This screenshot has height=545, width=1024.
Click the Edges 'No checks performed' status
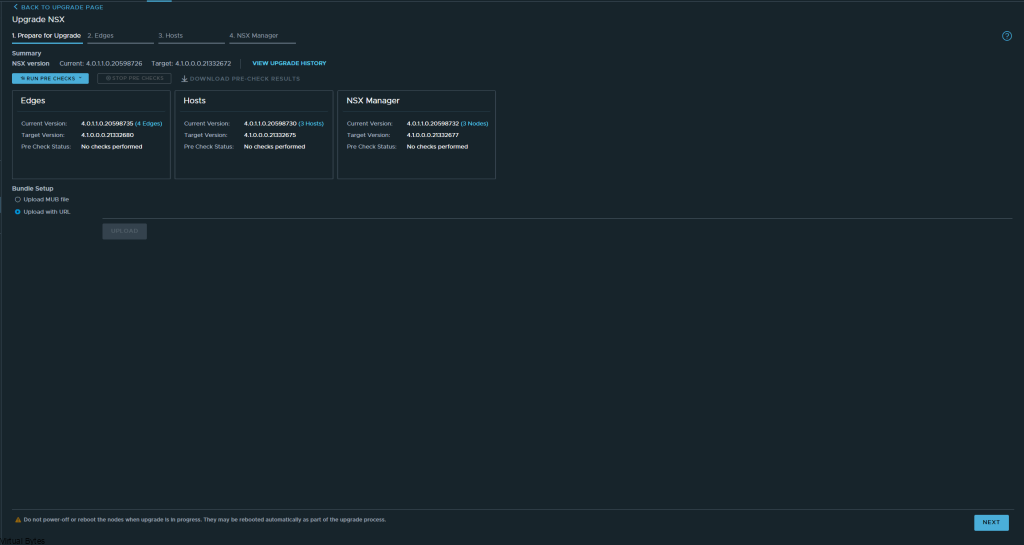112,147
